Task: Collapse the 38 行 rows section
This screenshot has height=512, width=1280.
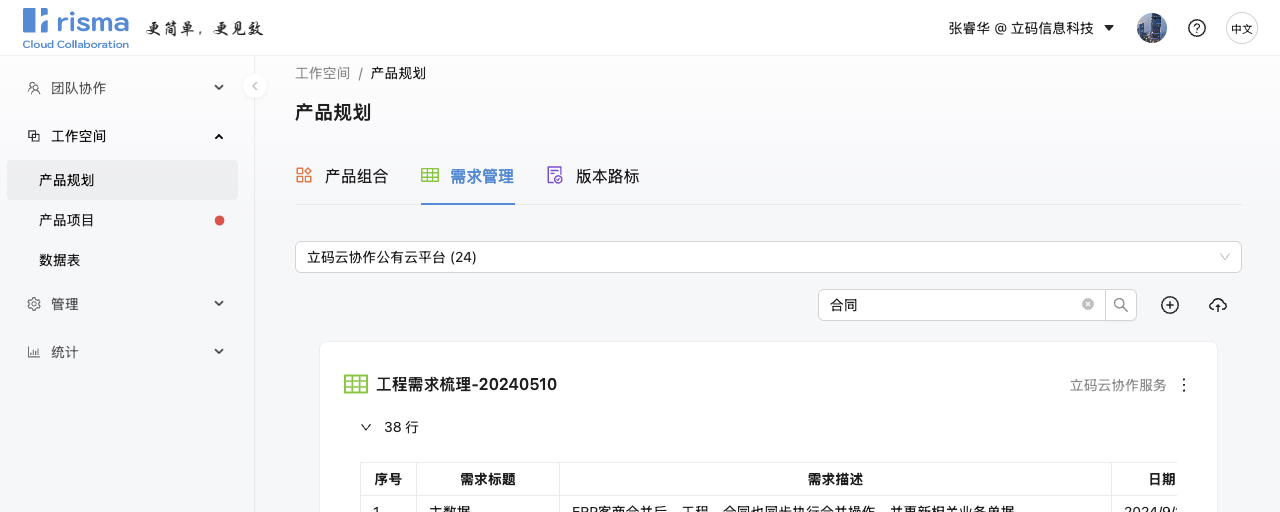Action: click(x=366, y=427)
